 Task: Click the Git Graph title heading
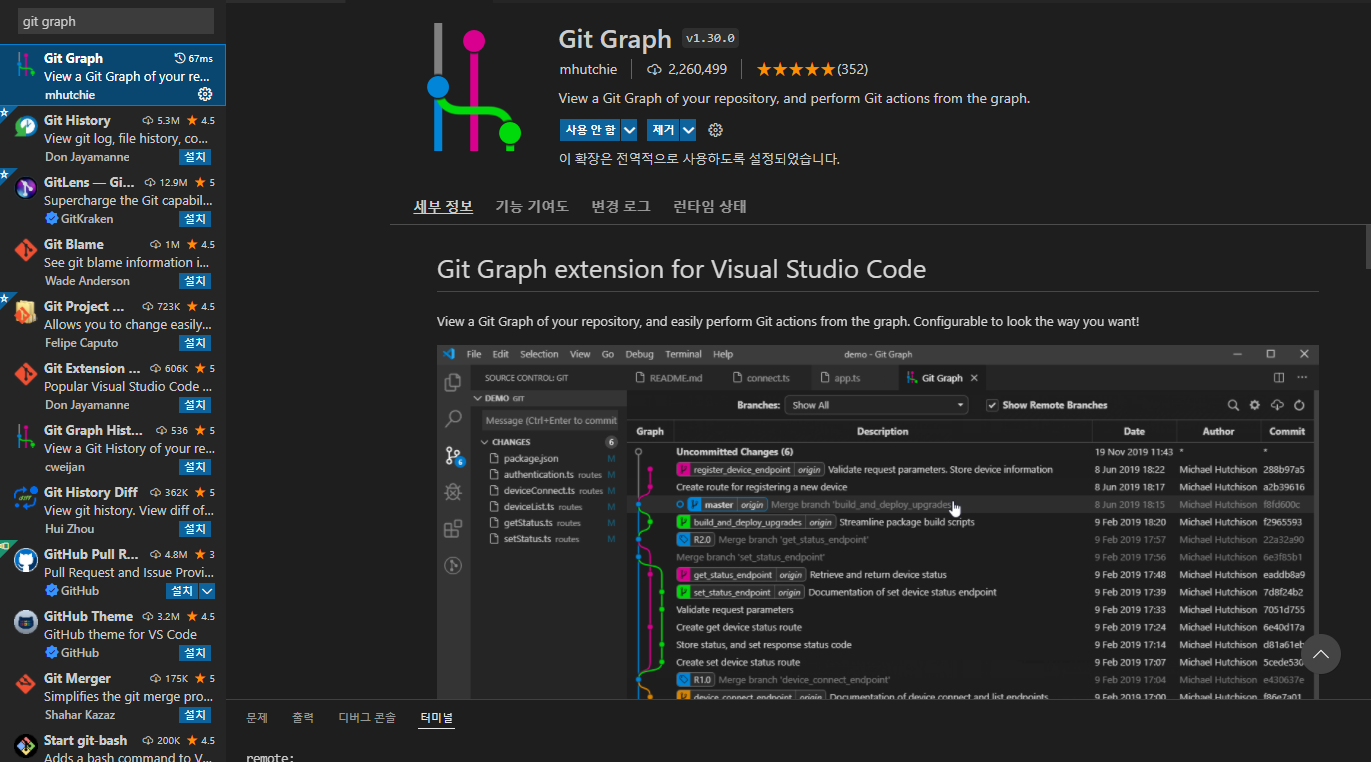(x=615, y=39)
